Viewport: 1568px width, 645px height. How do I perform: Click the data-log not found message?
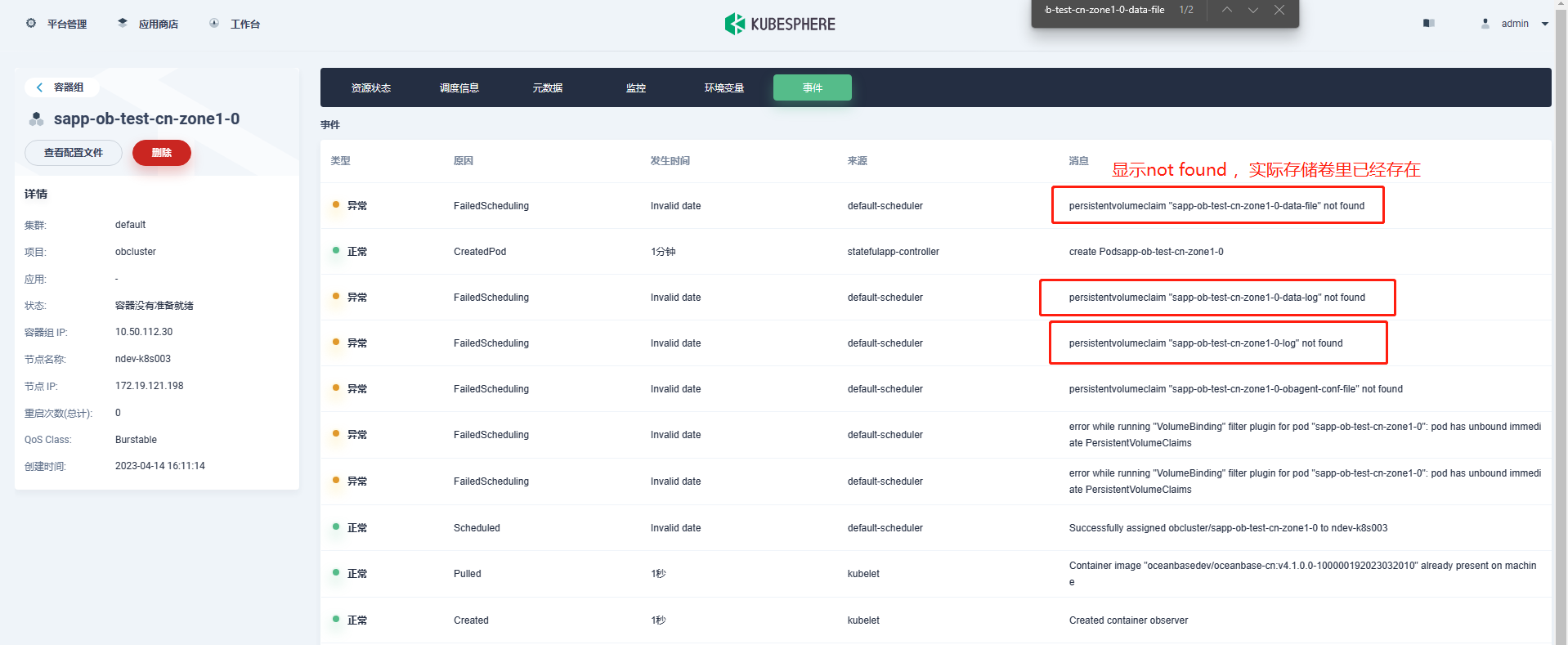1217,298
